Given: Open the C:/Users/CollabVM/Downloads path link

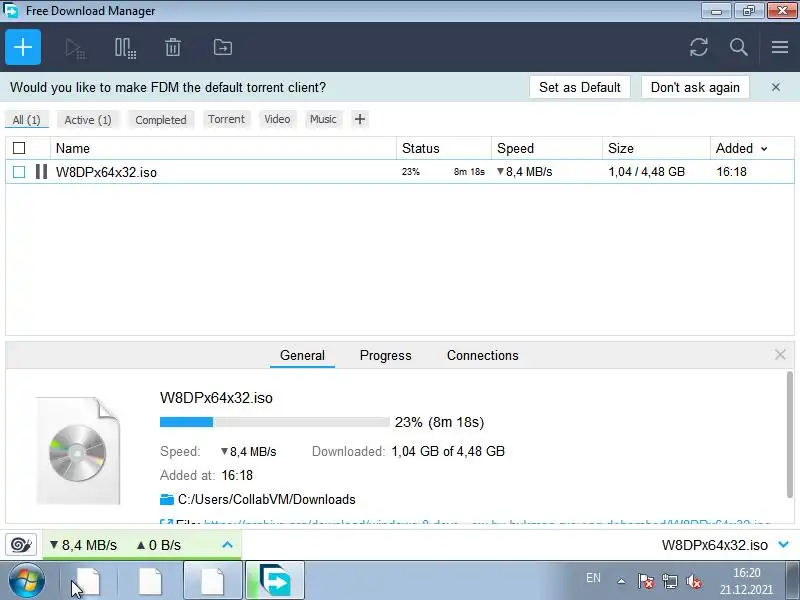Looking at the screenshot, I should (266, 499).
